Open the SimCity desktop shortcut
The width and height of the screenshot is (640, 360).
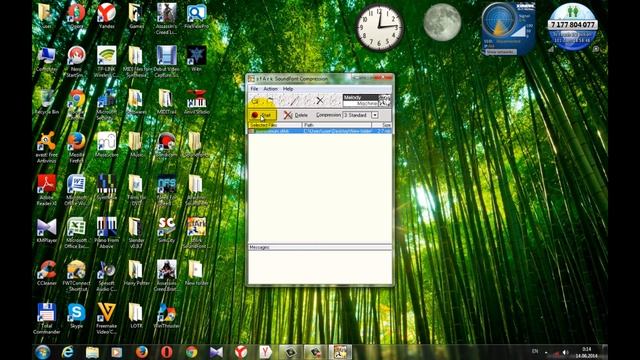click(166, 231)
